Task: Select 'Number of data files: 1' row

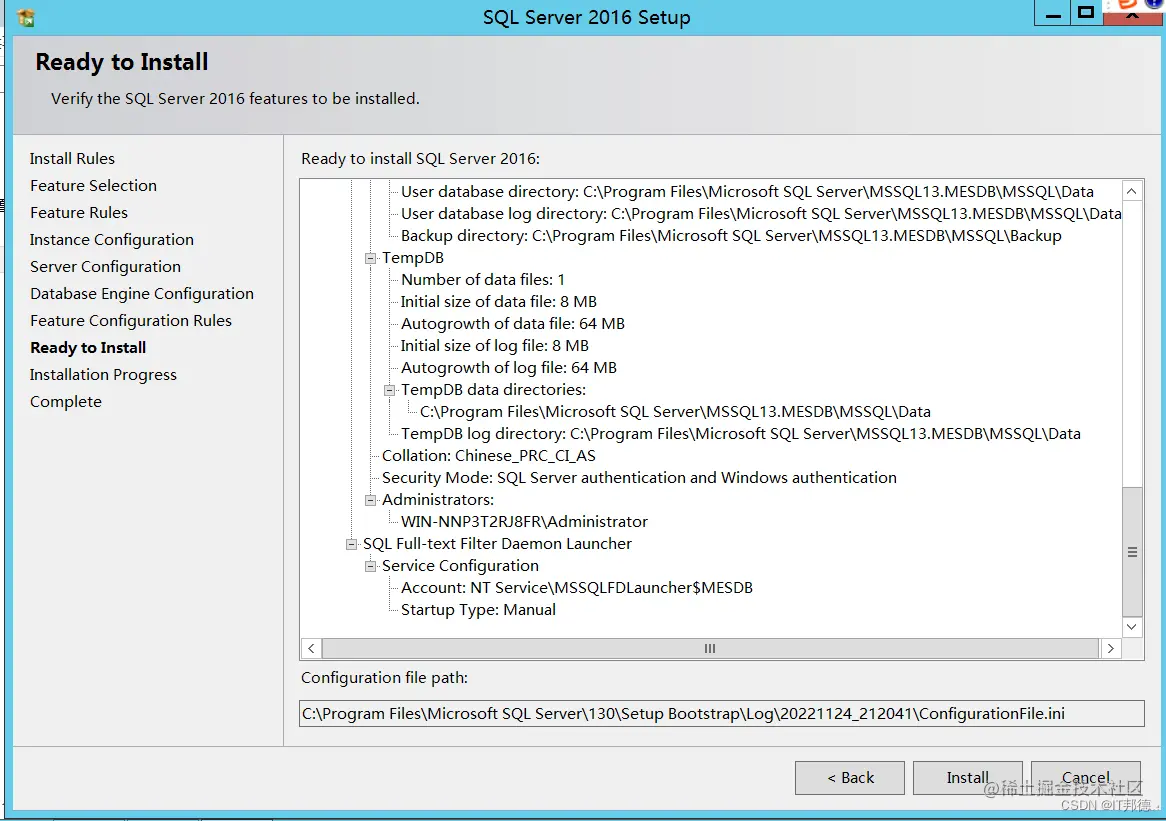Action: [x=483, y=280]
